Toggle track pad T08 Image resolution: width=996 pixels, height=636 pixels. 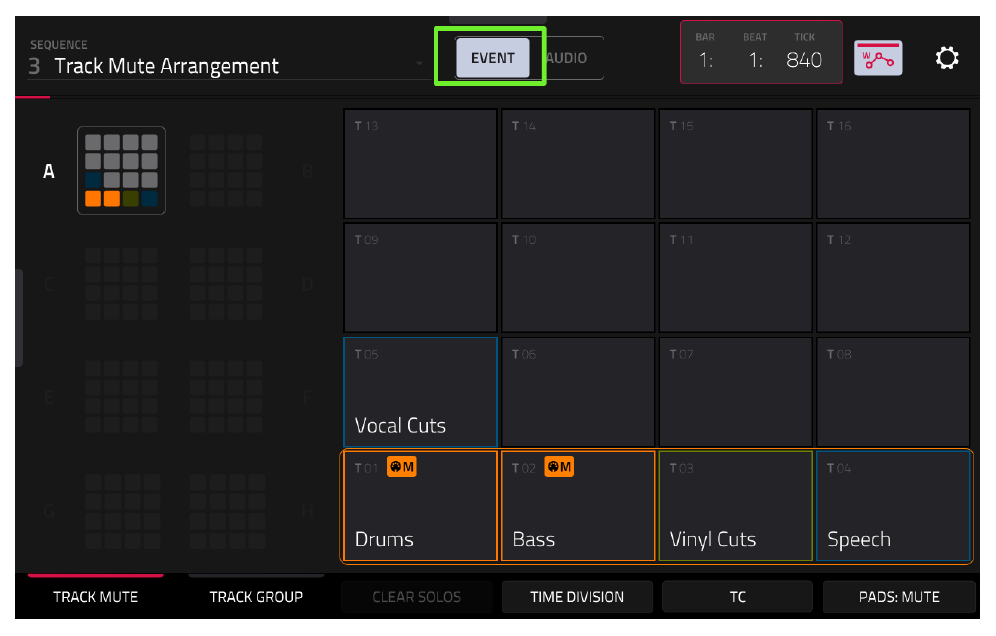[893, 392]
